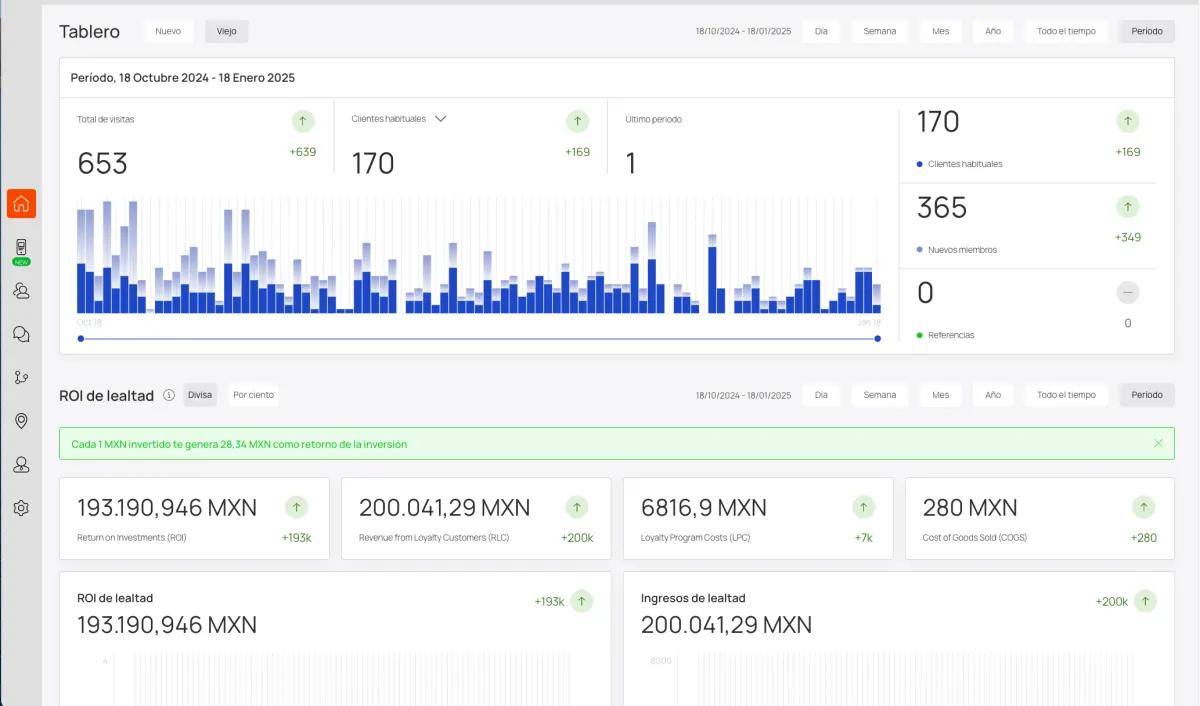Open the settings gear in sidebar

point(21,508)
